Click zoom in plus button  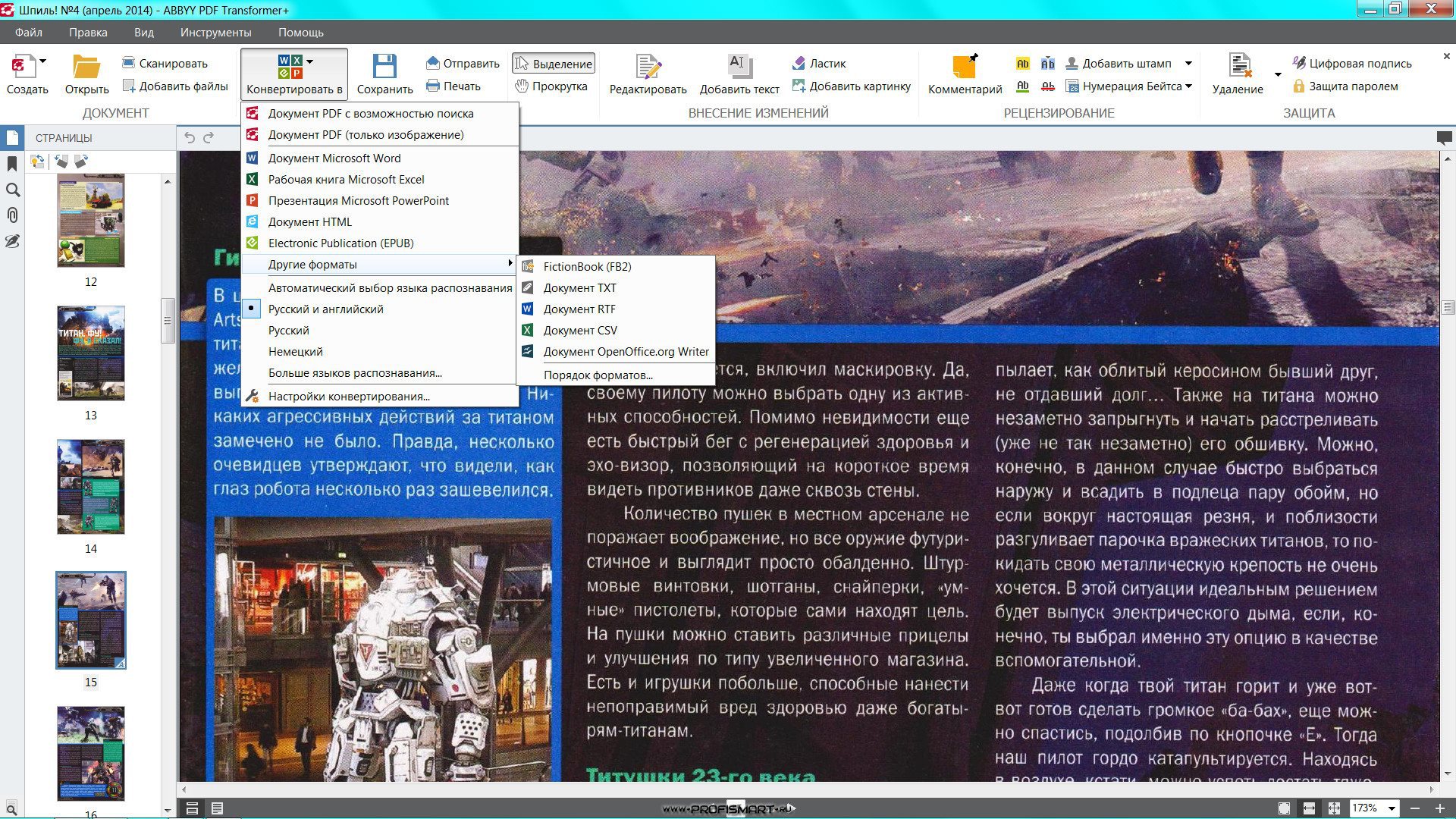point(1440,808)
